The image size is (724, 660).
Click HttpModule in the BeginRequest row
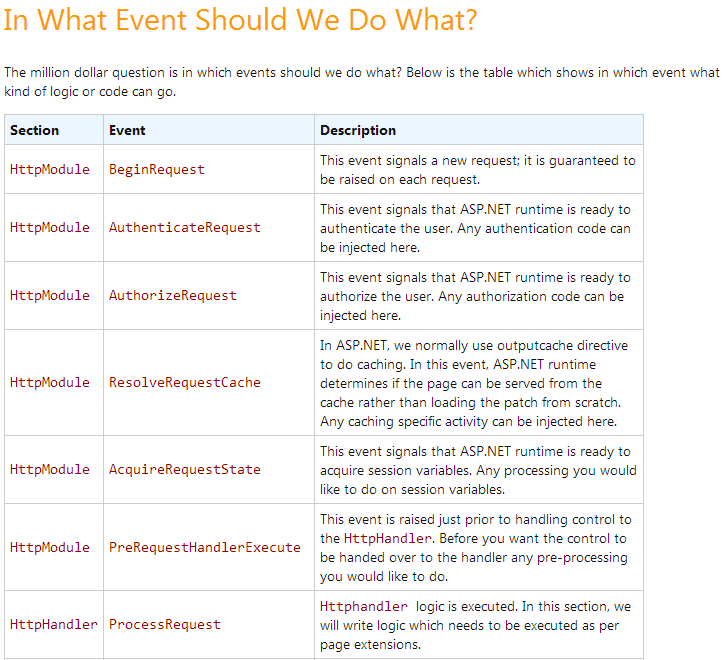50,170
